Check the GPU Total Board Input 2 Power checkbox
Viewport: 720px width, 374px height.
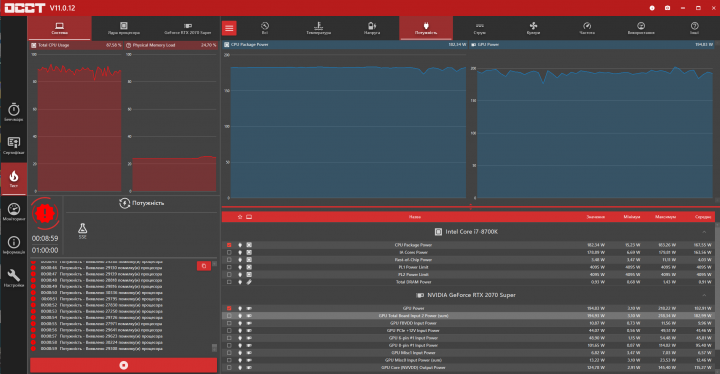pos(229,316)
